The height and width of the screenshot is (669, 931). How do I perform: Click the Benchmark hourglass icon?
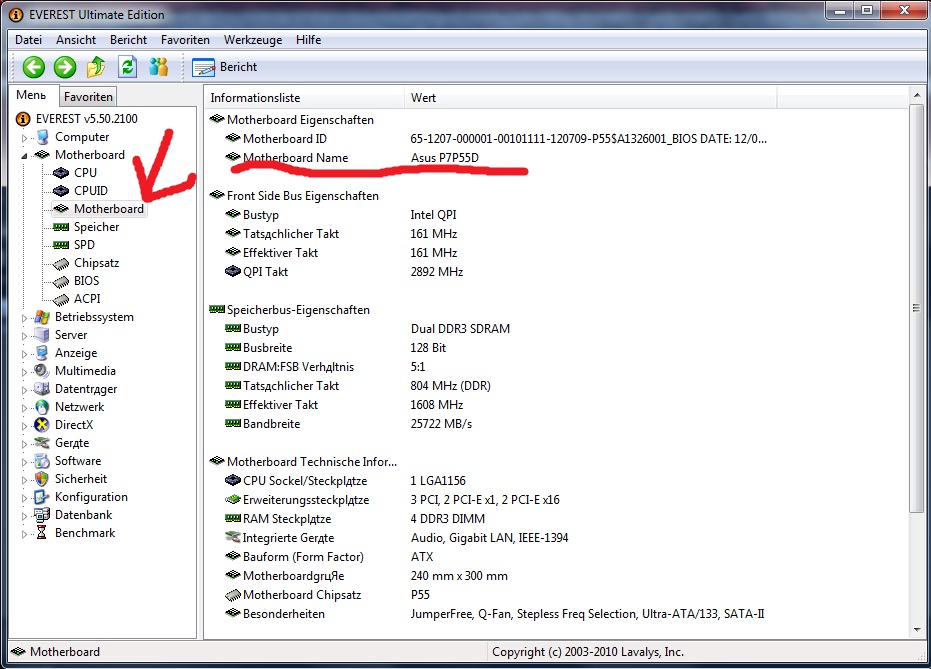pos(42,533)
